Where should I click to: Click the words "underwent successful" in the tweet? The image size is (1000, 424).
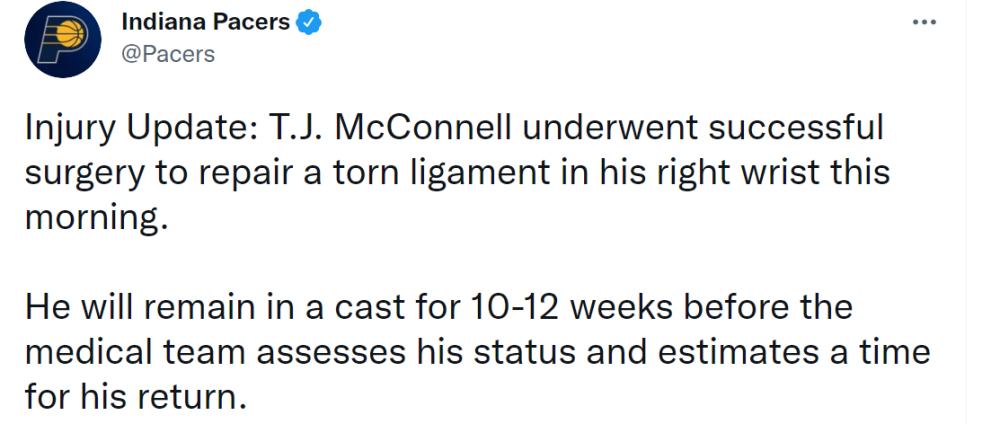(x=703, y=129)
